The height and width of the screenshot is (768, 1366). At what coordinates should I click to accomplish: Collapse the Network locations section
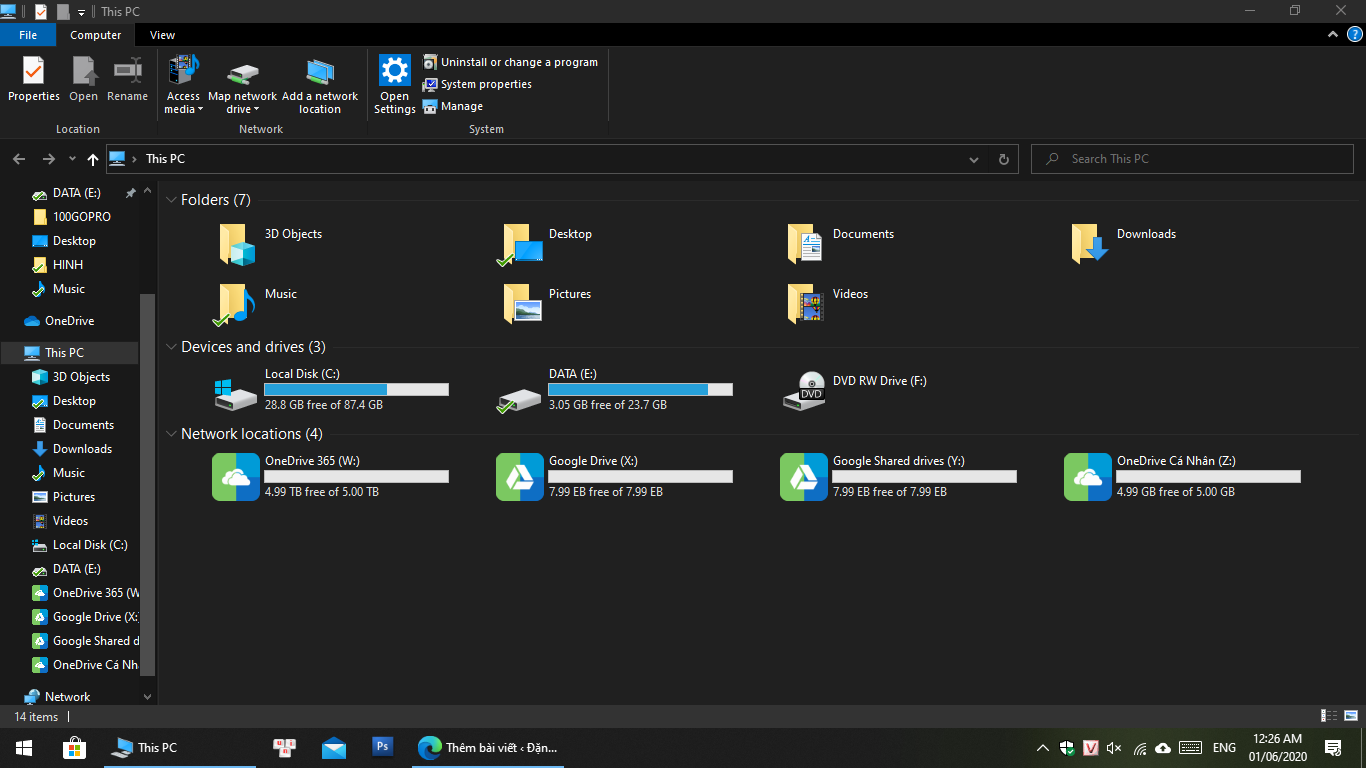coord(171,433)
